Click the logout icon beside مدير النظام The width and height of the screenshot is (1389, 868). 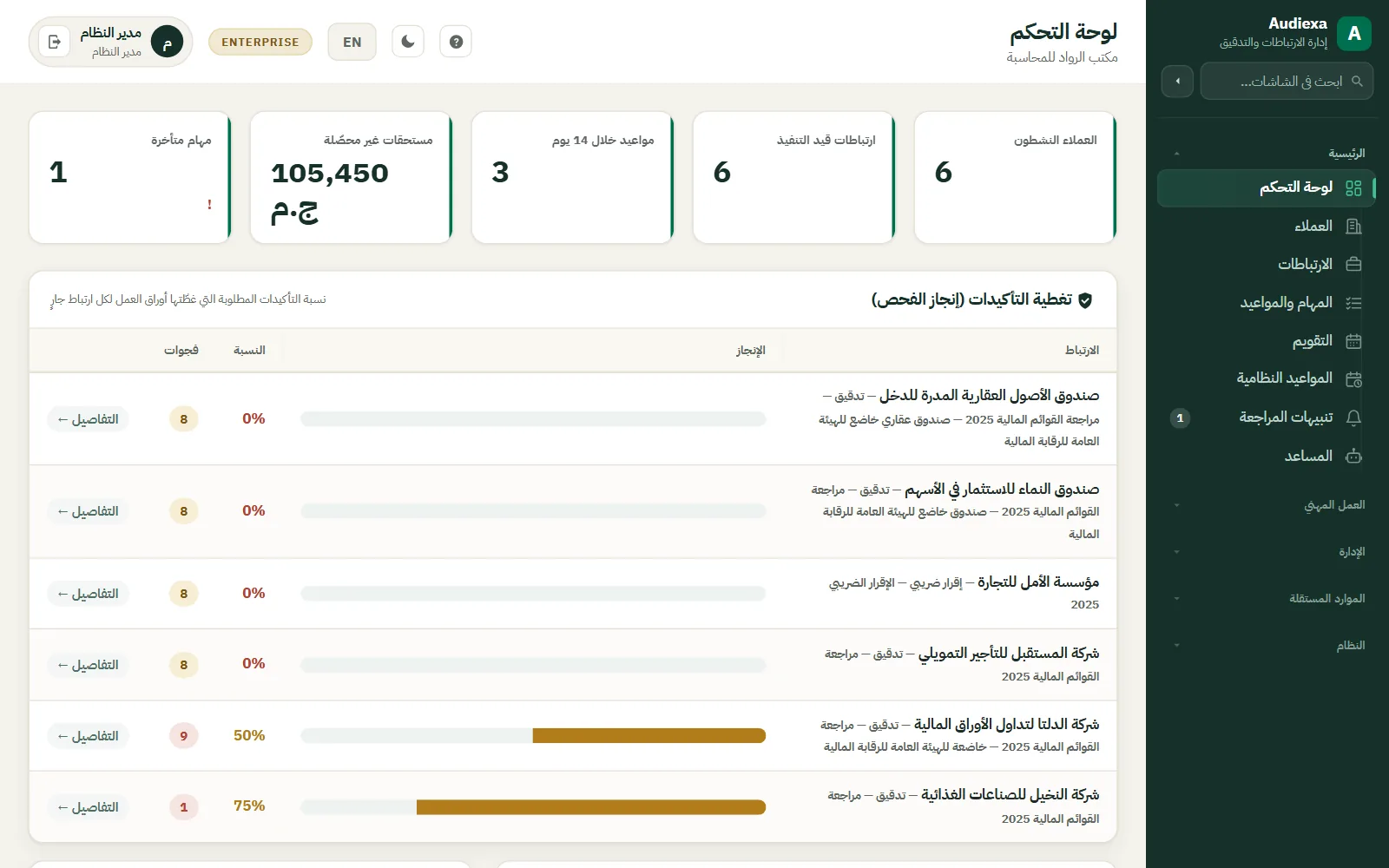pos(54,42)
